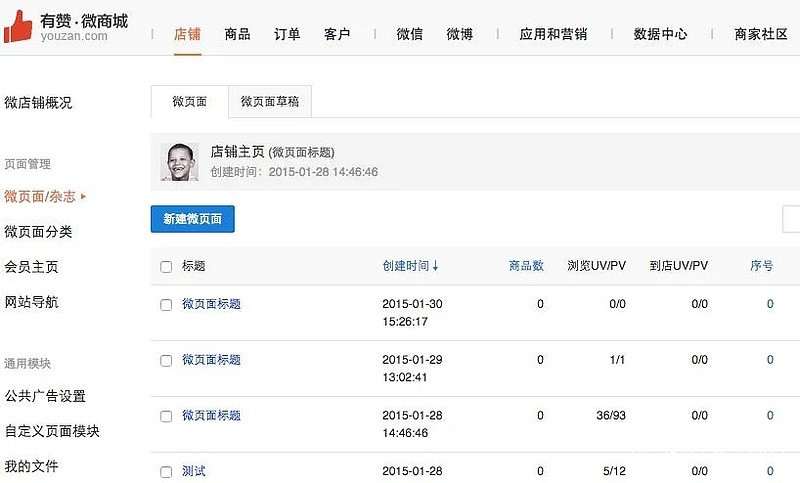
Task: Open 网站导航 in the sidebar
Action: (x=31, y=302)
